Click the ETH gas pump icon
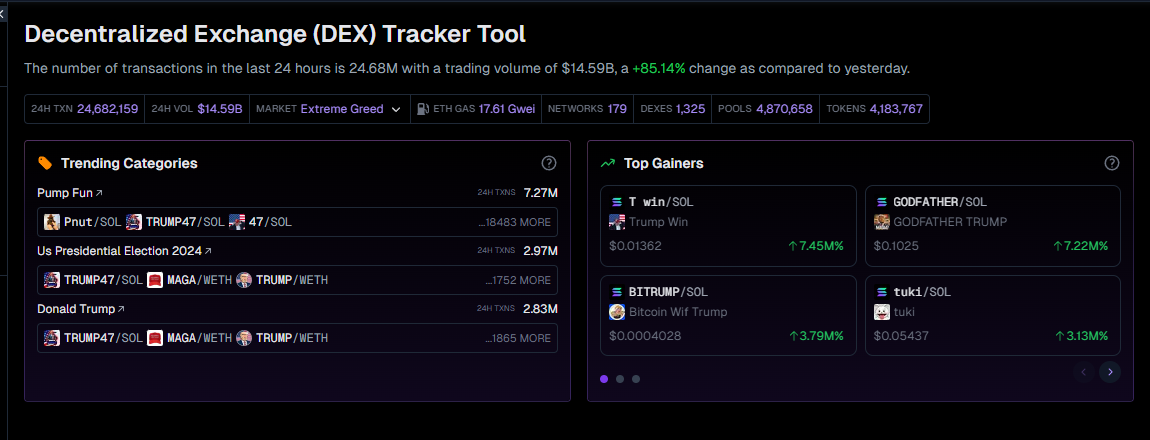The image size is (1150, 440). click(x=422, y=109)
